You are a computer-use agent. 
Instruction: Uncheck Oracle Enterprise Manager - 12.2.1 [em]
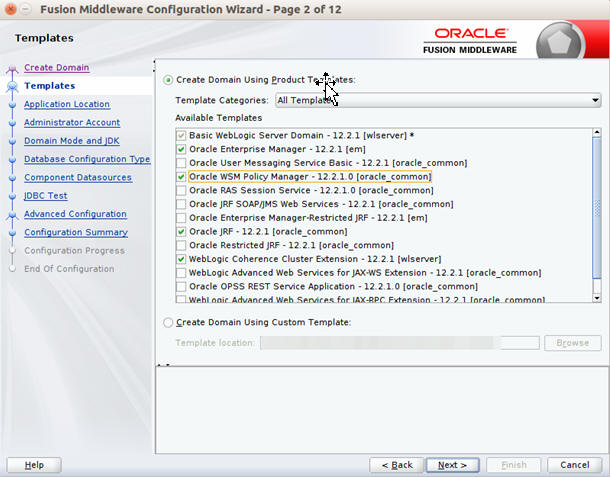pyautogui.click(x=181, y=149)
